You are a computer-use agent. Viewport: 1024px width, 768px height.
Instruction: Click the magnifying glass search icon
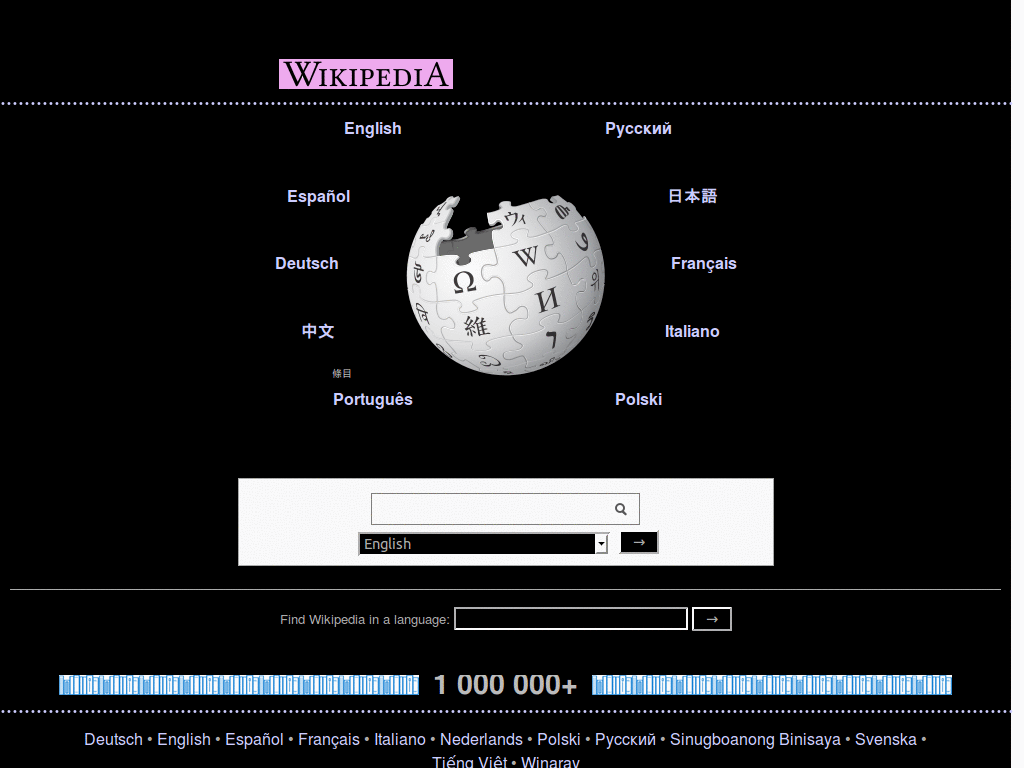tap(620, 509)
